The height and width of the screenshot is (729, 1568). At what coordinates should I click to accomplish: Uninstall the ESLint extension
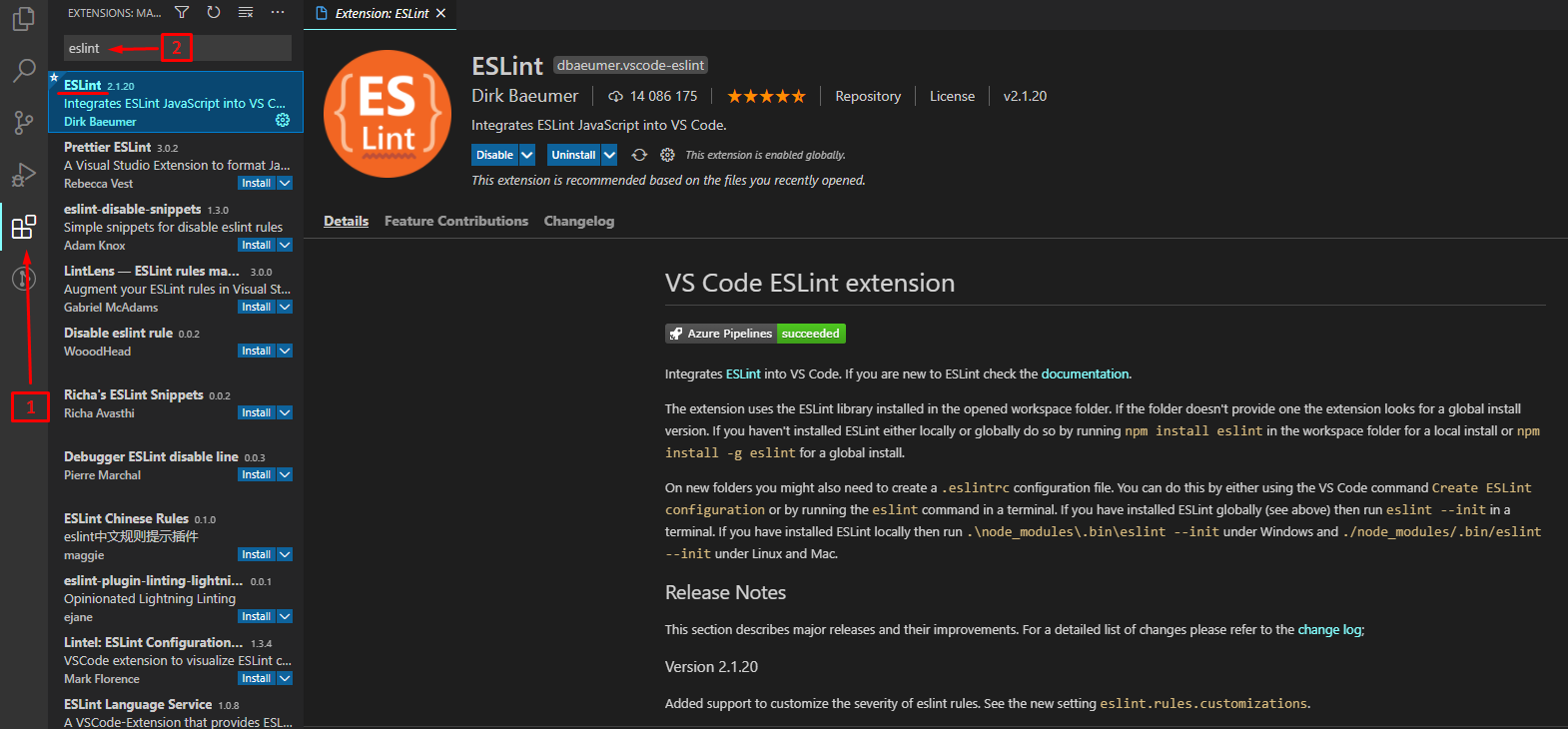573,155
